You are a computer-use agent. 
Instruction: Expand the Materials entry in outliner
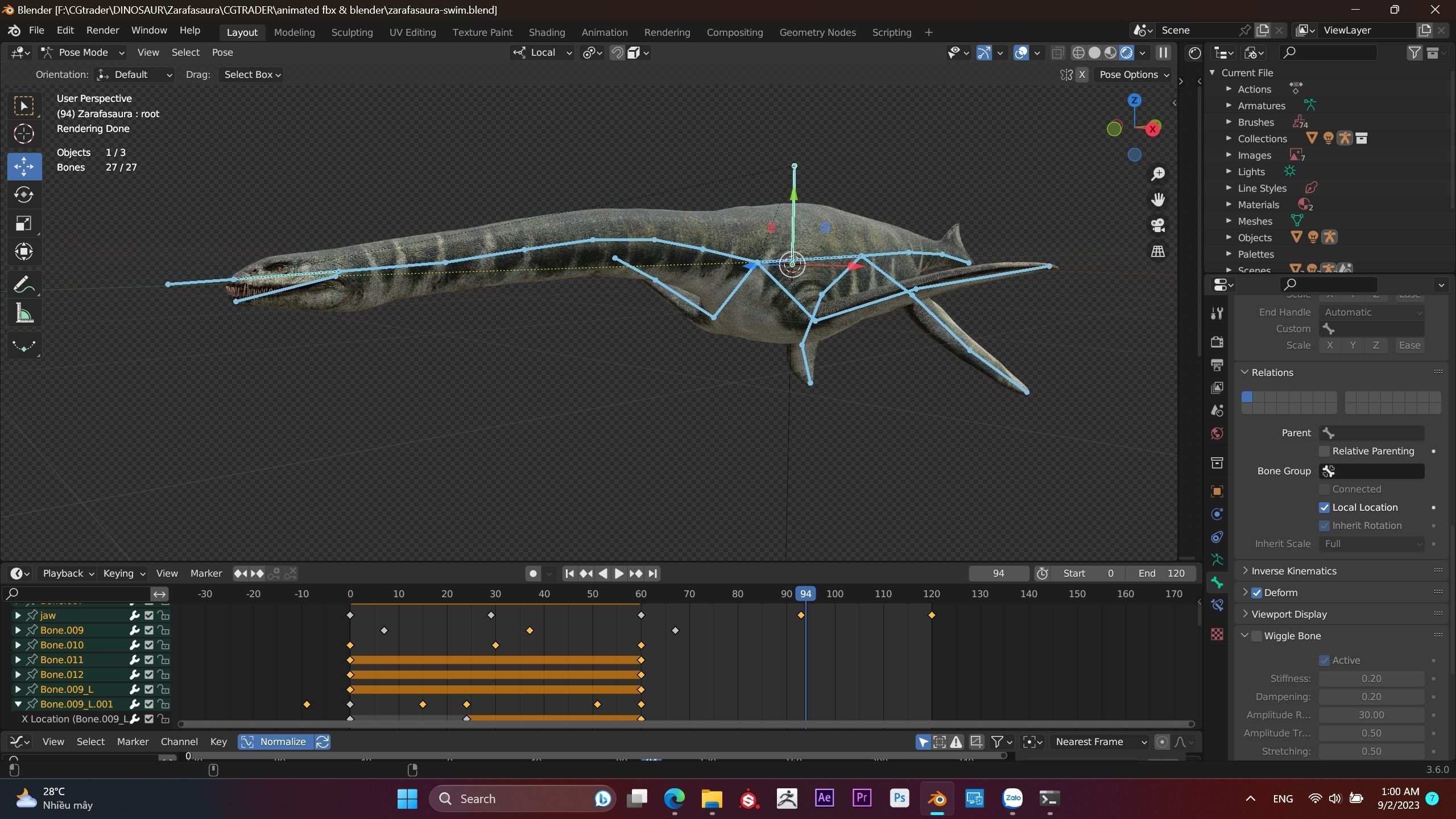click(x=1228, y=205)
